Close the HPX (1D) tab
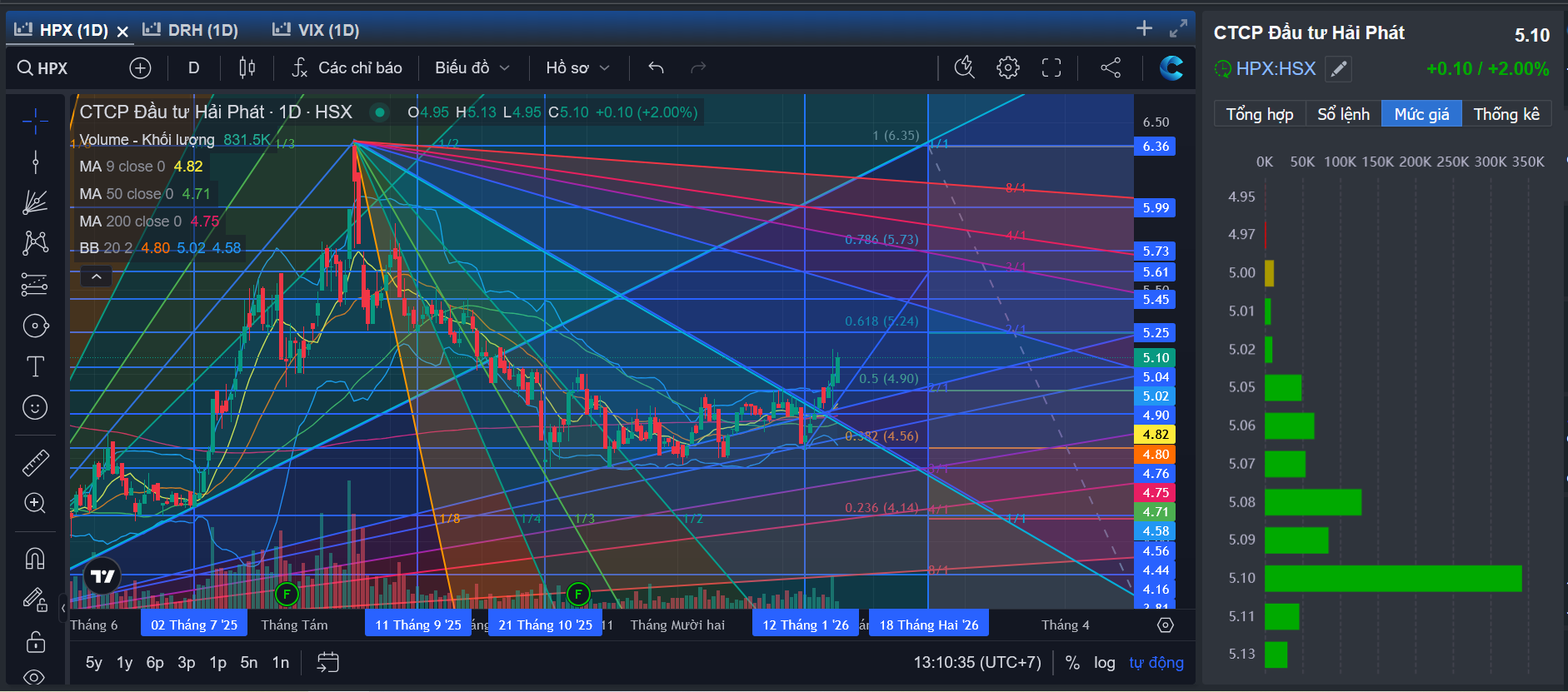The image size is (1568, 692). 122,32
